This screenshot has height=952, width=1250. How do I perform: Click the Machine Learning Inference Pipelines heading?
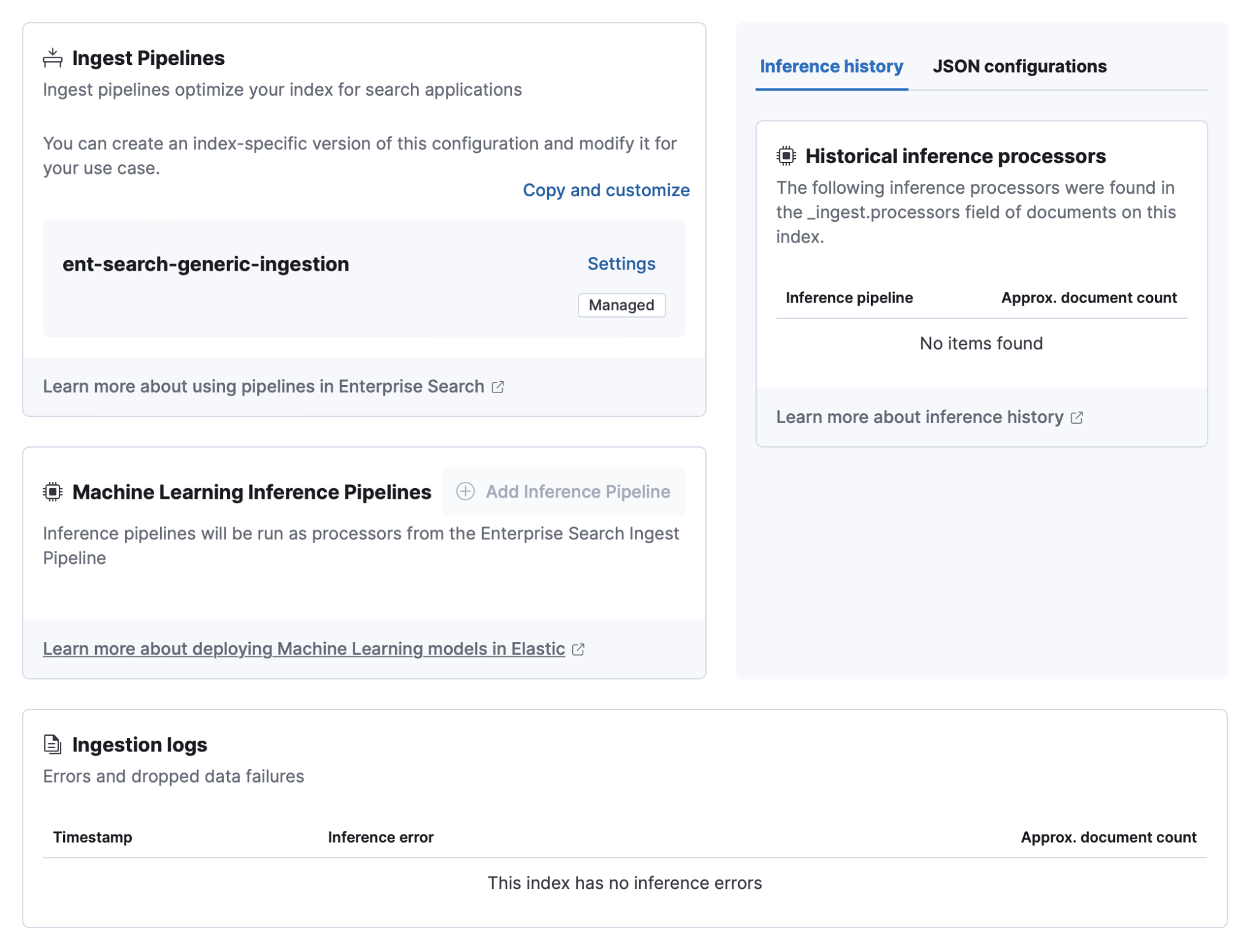[251, 492]
